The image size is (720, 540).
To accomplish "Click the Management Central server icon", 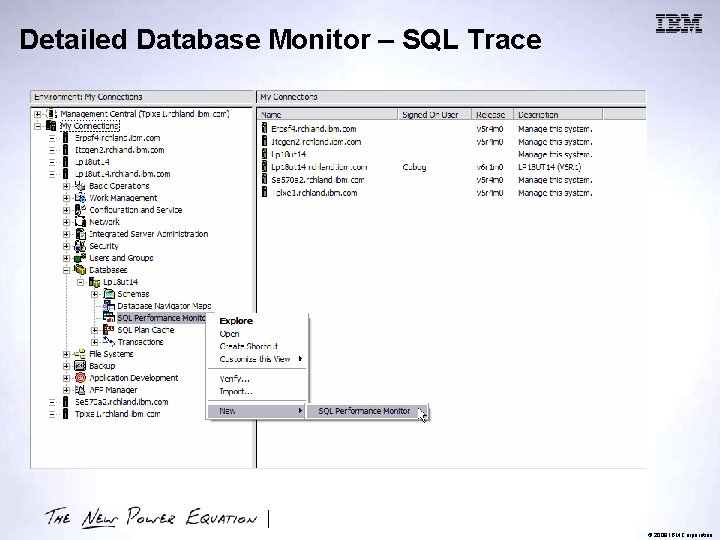I will (x=51, y=114).
